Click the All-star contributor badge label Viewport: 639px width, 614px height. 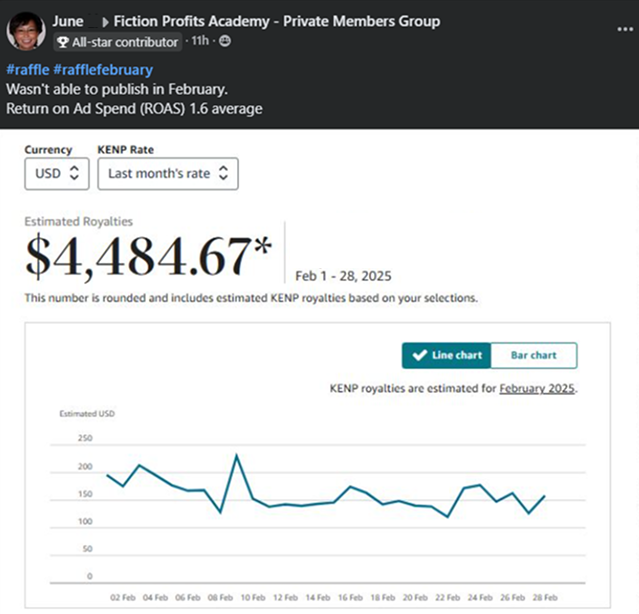point(125,42)
